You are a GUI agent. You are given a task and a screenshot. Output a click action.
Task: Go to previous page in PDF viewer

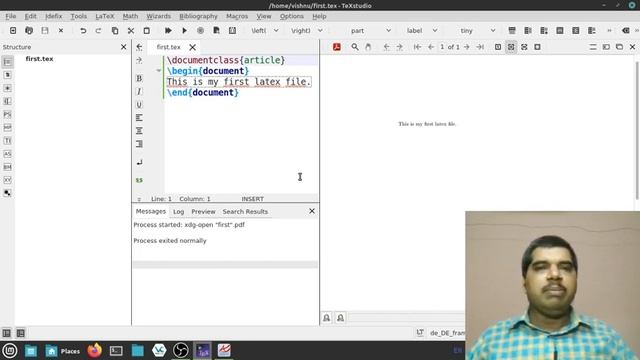click(x=431, y=47)
